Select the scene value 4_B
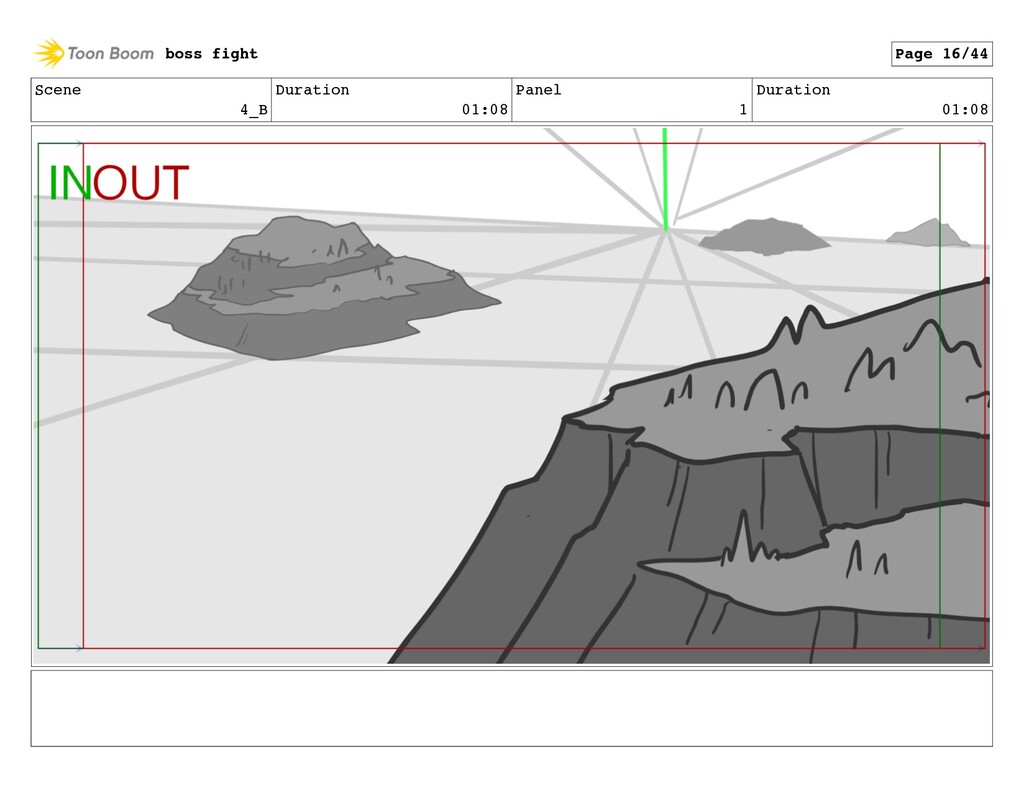The width and height of the screenshot is (1024, 793). [253, 110]
